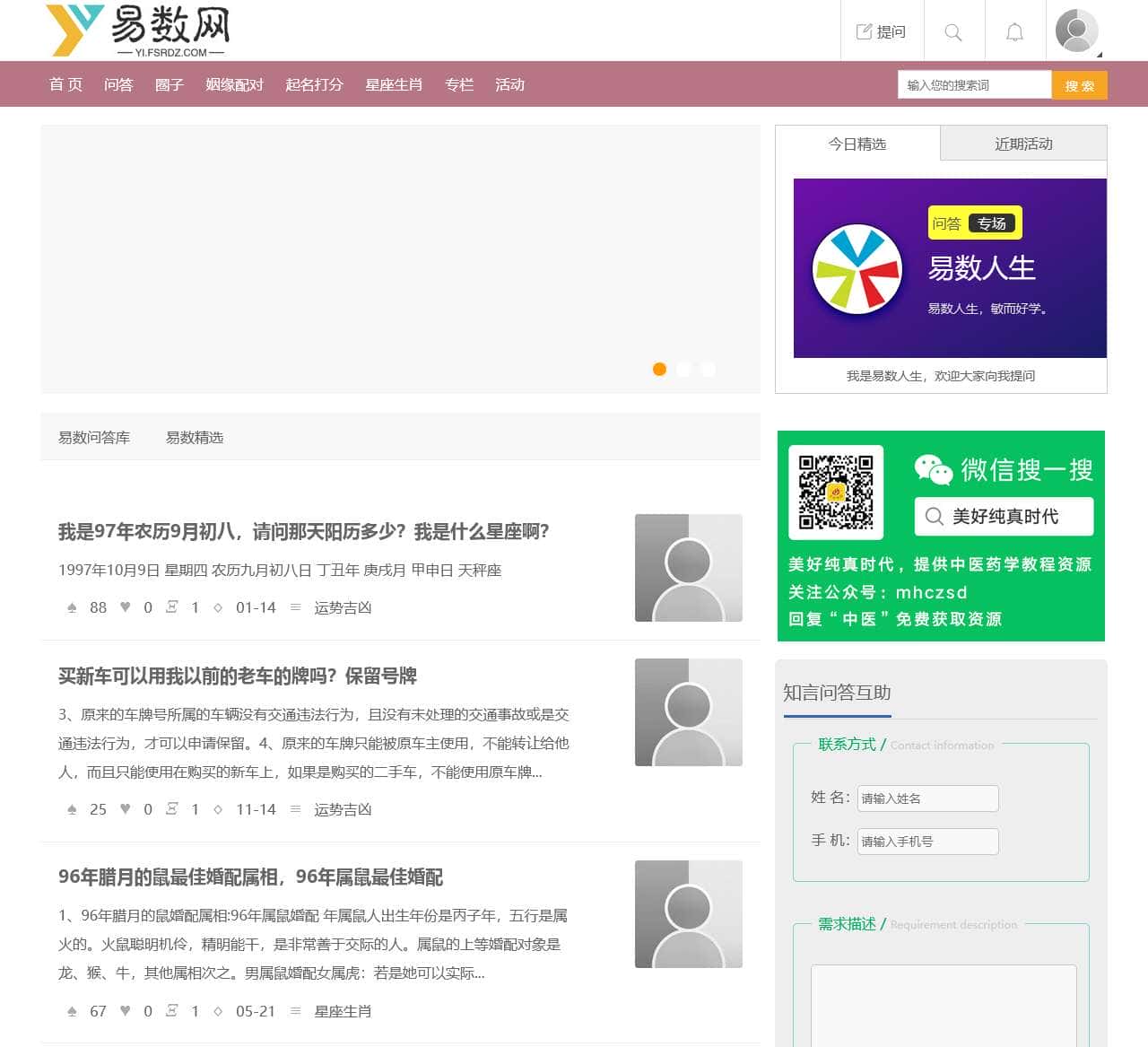Switch to the 近期活动 tab
Viewport: 1148px width, 1047px height.
(x=1023, y=144)
